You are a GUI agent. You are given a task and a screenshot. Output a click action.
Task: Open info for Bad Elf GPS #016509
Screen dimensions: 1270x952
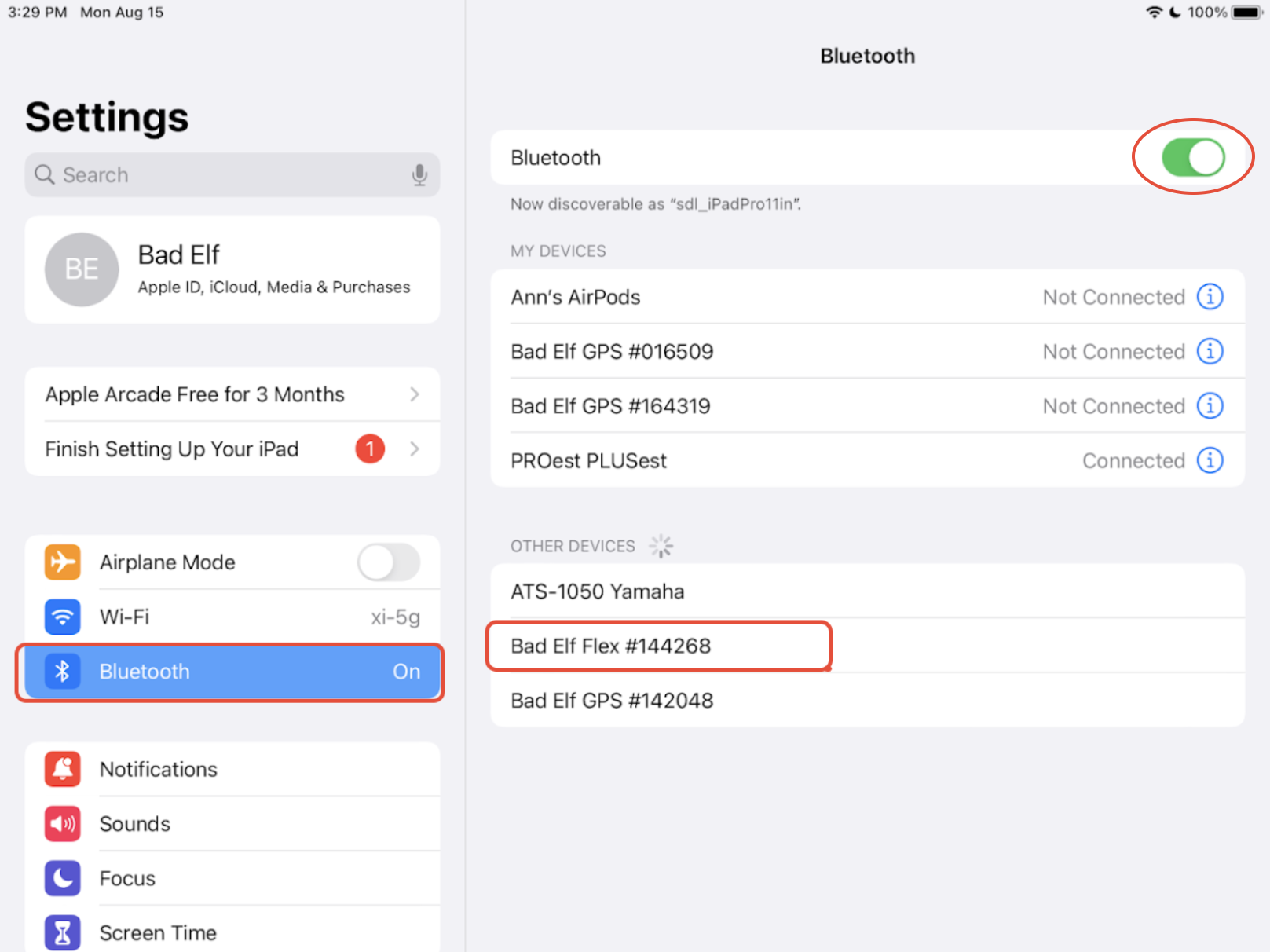coord(1210,351)
